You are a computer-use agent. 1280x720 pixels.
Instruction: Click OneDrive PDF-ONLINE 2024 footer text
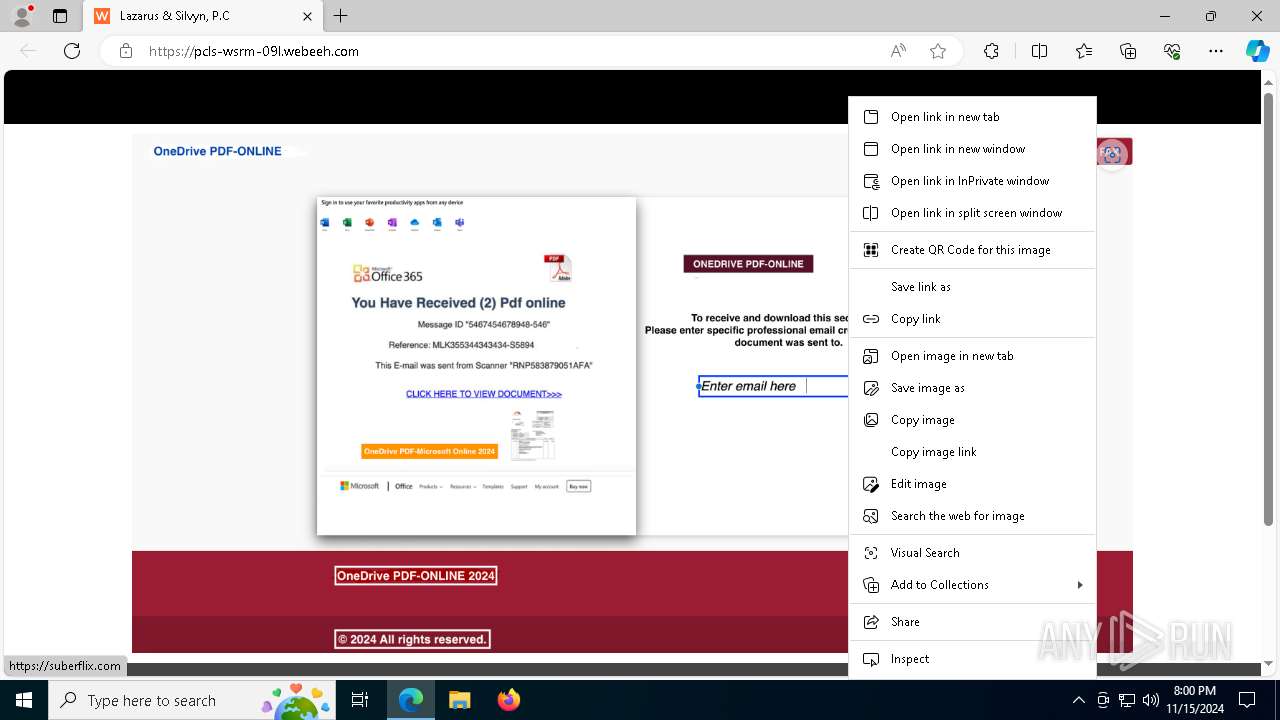tap(416, 576)
